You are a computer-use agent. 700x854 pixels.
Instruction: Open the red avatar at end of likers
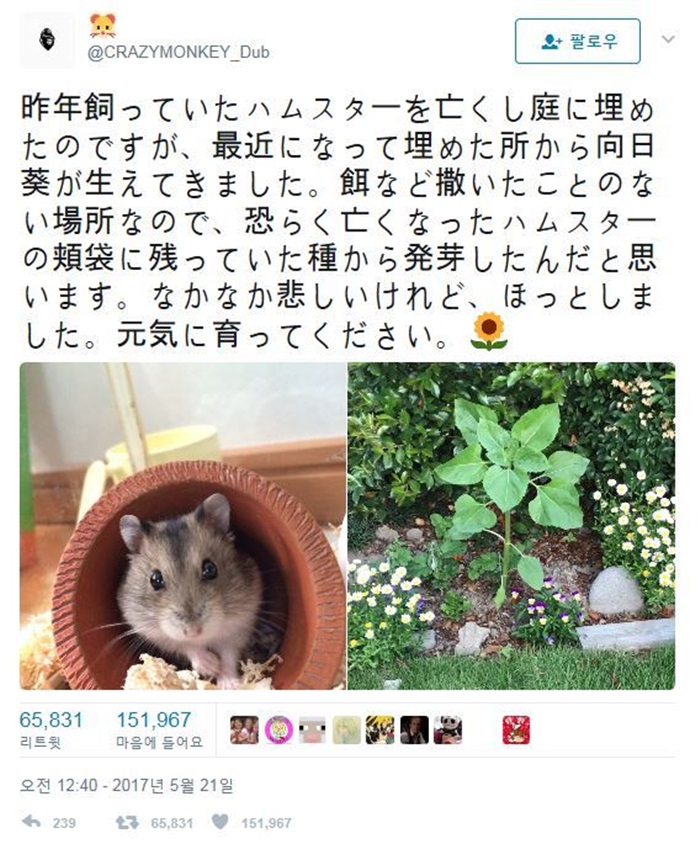pos(516,730)
